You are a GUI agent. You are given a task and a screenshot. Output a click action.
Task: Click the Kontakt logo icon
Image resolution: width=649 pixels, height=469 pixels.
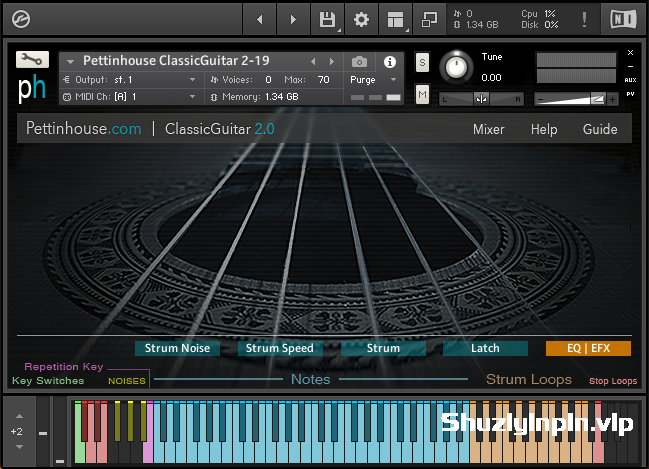pos(21,19)
